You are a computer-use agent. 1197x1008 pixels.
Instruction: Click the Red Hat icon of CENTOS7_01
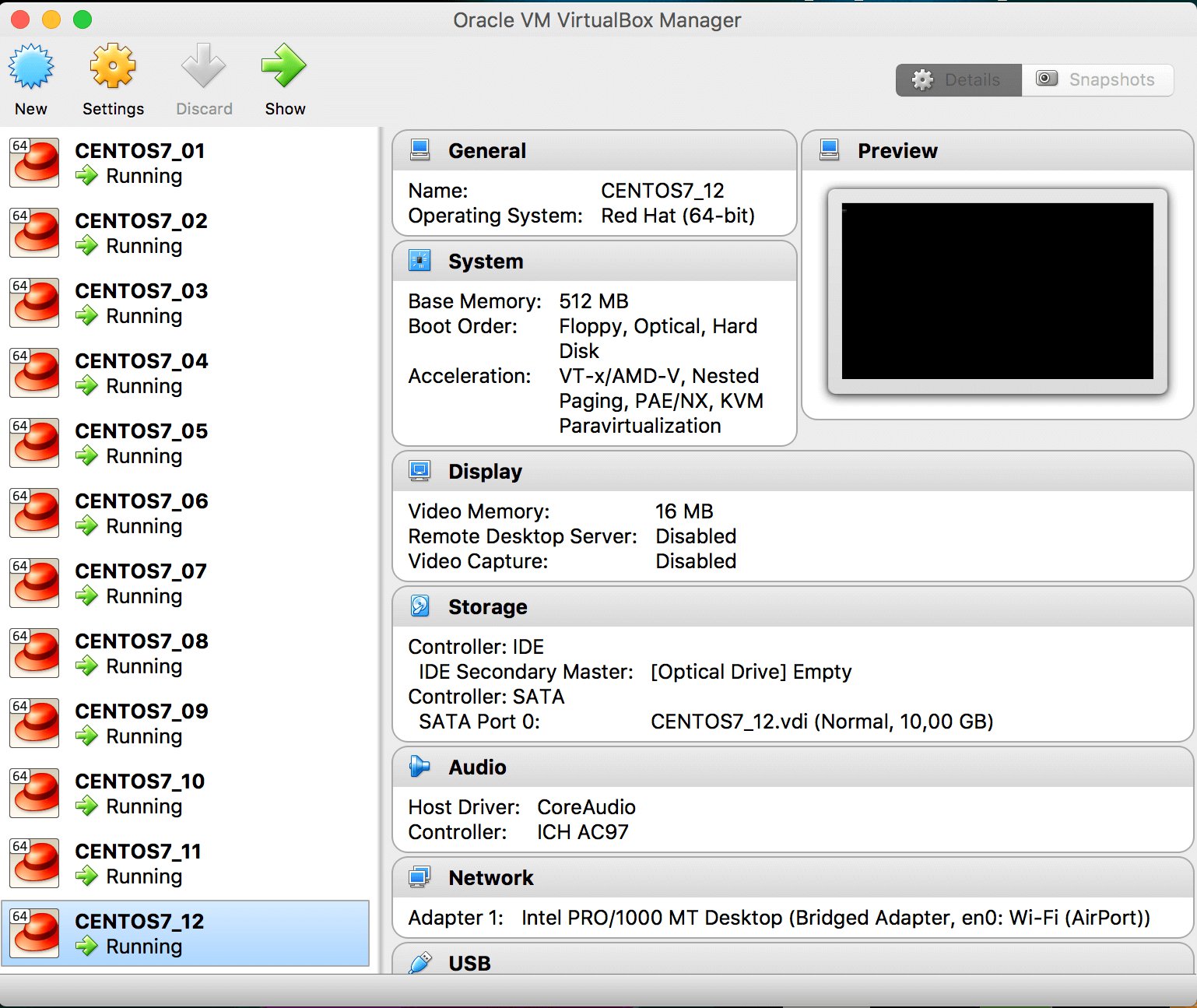[34, 163]
